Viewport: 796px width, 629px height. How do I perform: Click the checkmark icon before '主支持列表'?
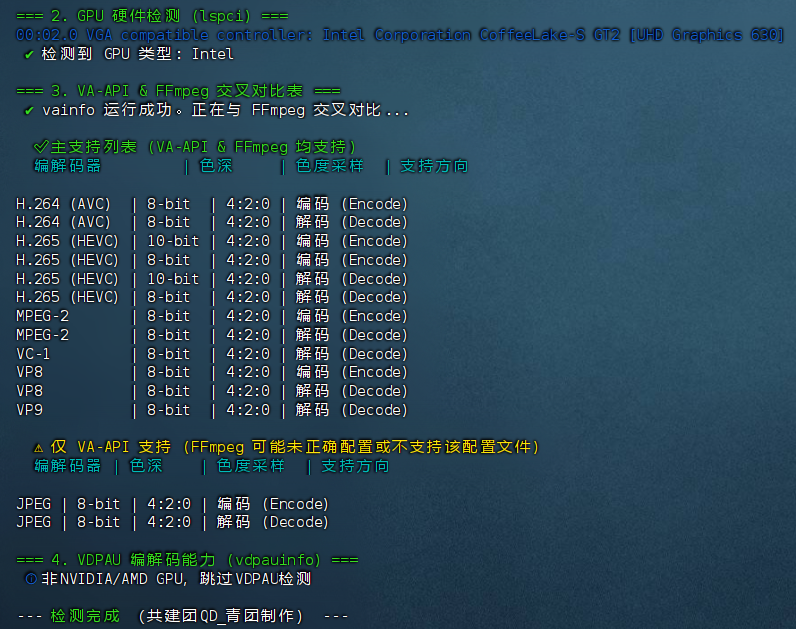[41, 147]
